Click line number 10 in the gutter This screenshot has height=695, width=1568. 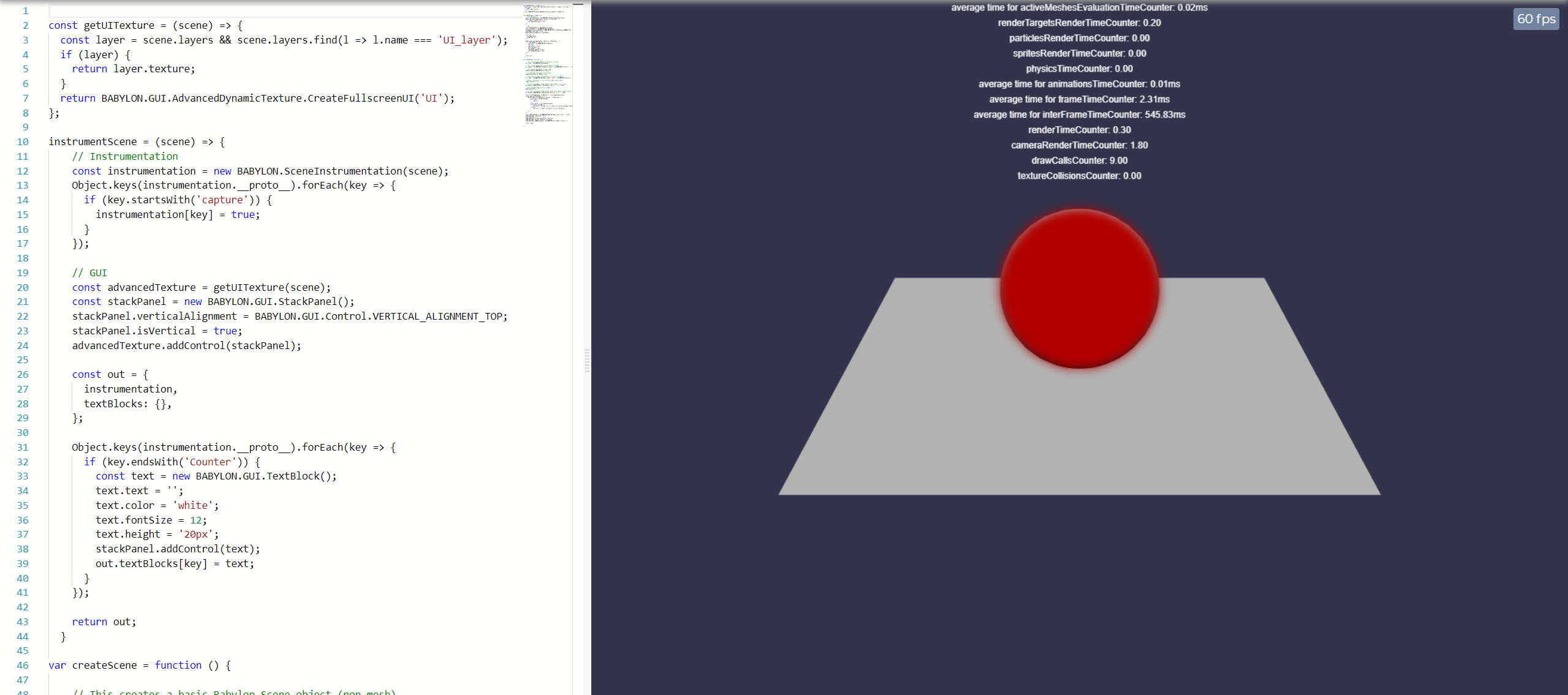pyautogui.click(x=23, y=141)
